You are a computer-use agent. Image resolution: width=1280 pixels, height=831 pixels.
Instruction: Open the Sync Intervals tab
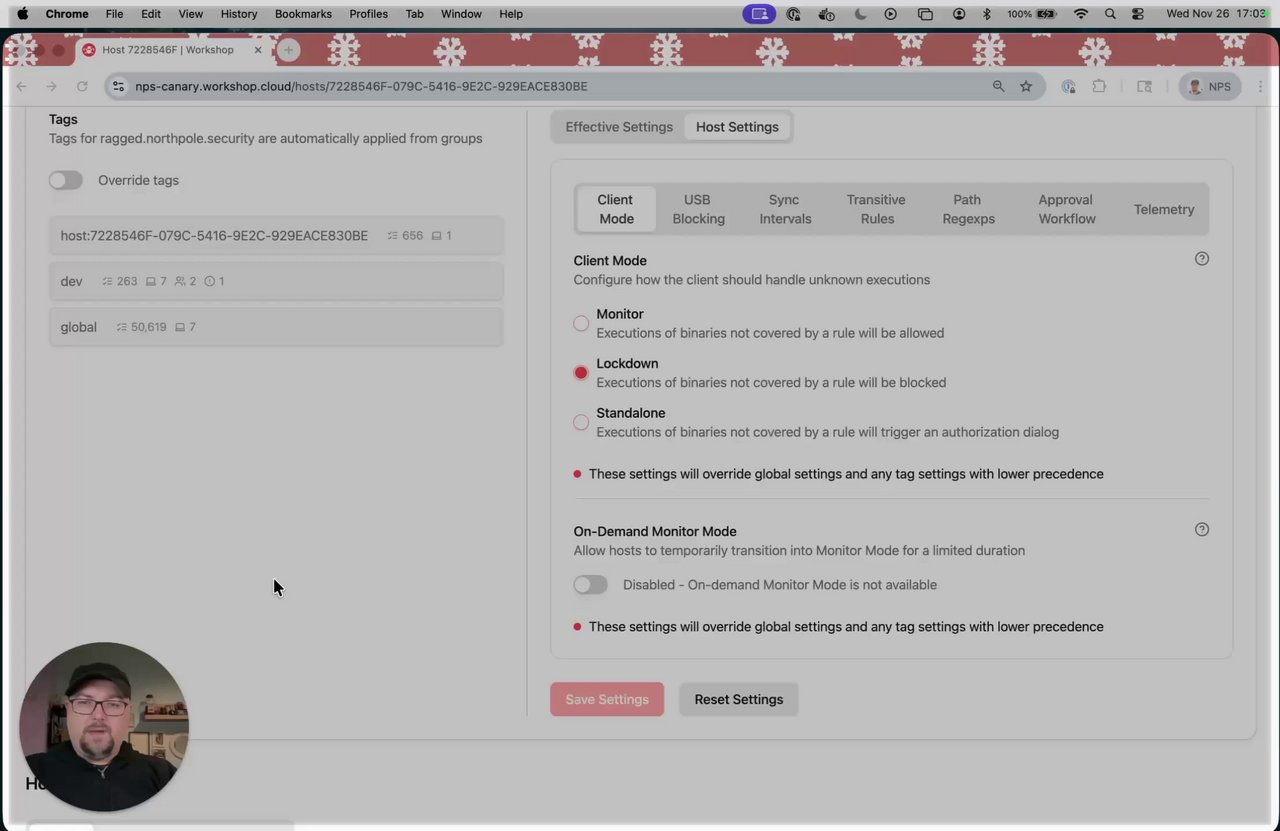click(x=785, y=209)
